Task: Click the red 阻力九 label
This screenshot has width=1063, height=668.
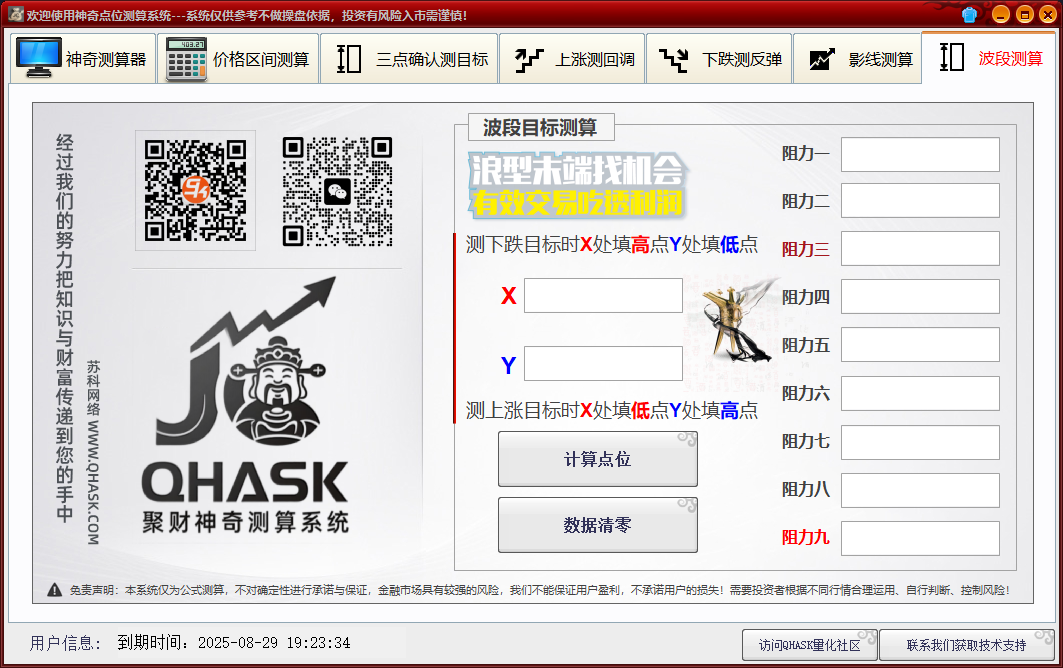Action: pos(805,537)
